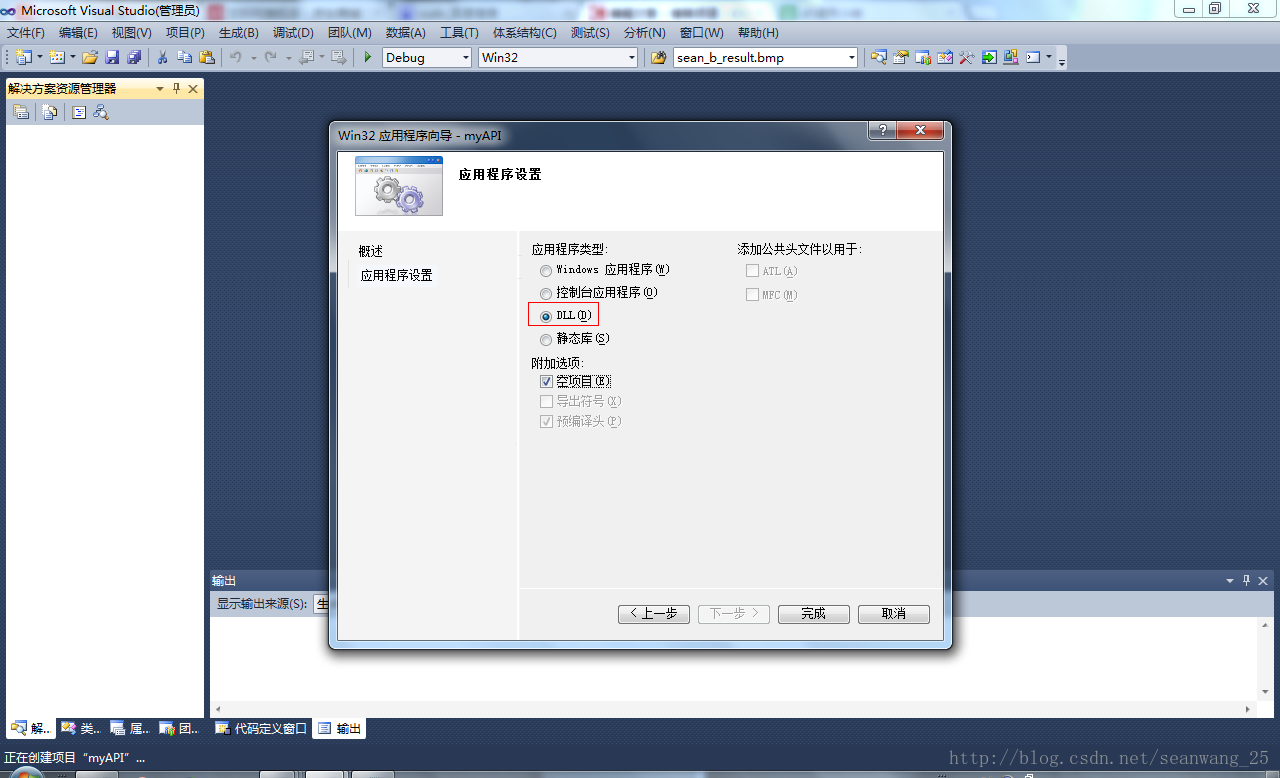
Task: Open Toolbox wrench-and-hammer toolbar icon
Action: pos(967,57)
